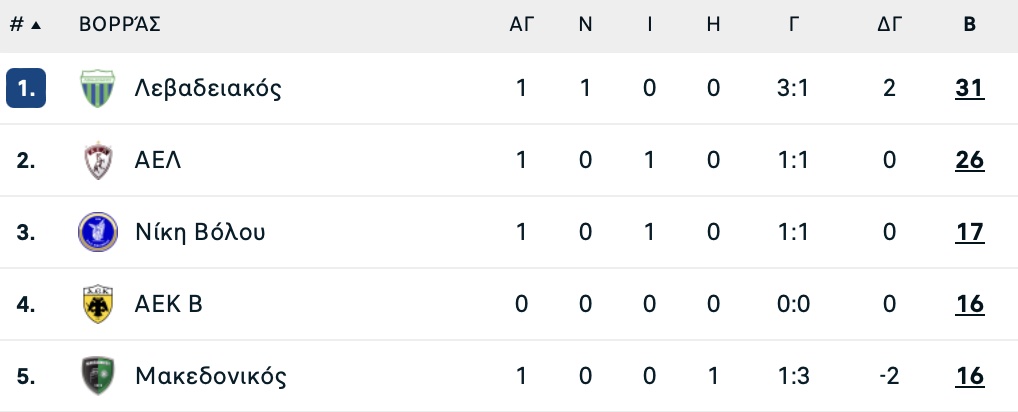Click ΑΕΛ's 26 points value

coord(969,160)
